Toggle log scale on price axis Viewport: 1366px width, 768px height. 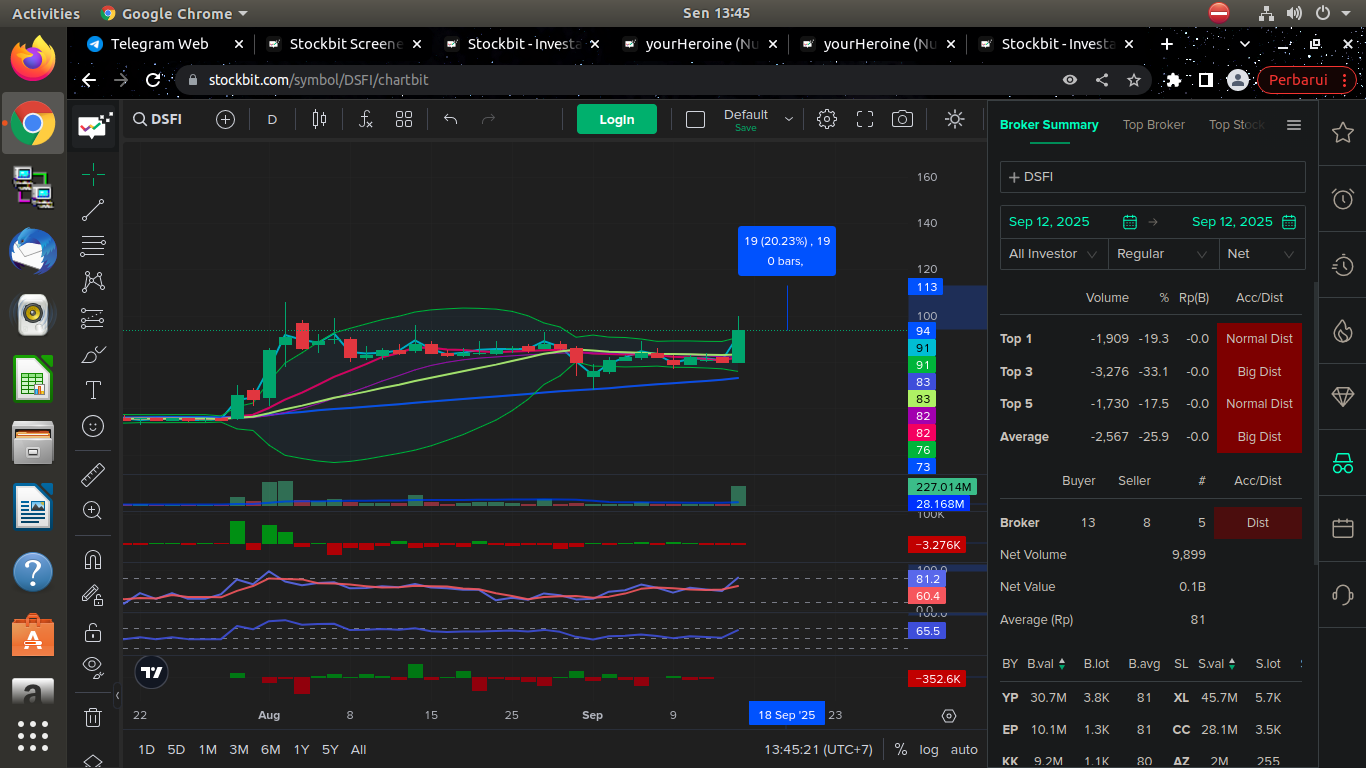[929, 749]
